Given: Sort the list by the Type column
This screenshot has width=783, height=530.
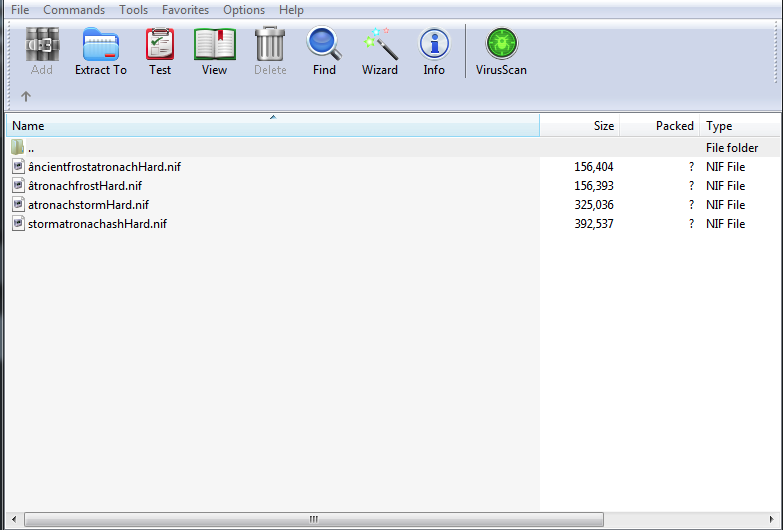Looking at the screenshot, I should (x=740, y=125).
